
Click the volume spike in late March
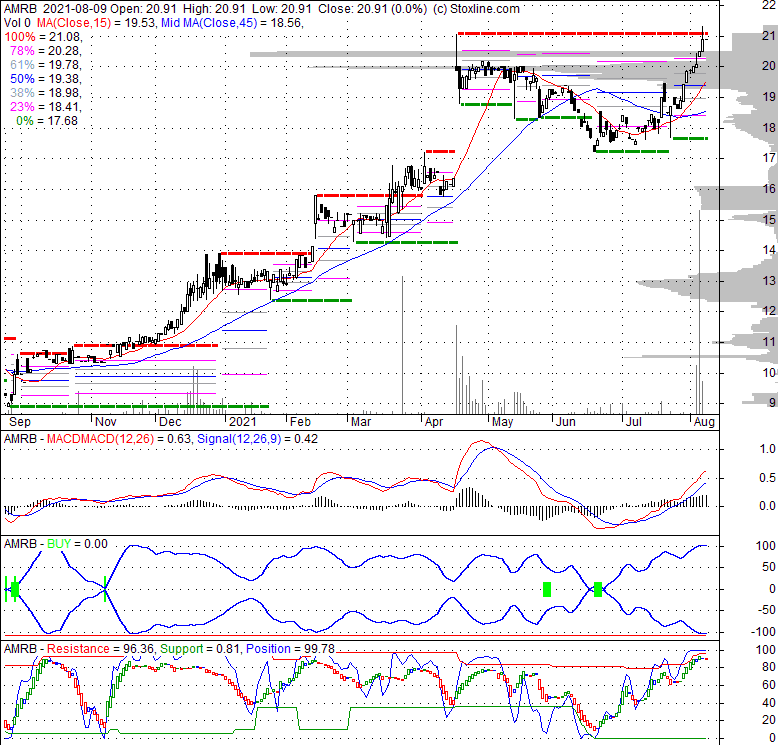click(x=402, y=345)
